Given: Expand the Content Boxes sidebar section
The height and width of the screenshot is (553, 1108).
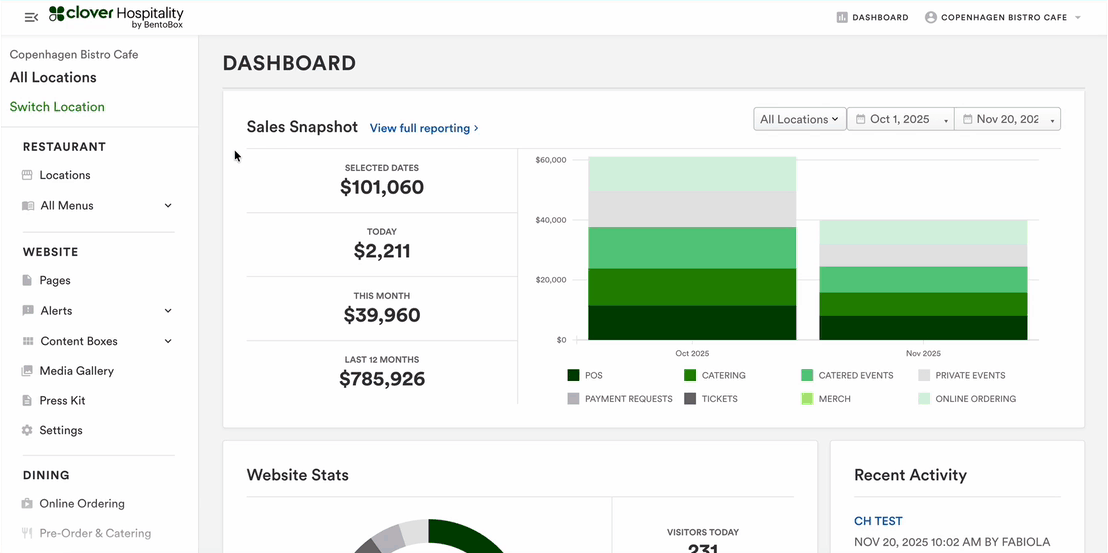Looking at the screenshot, I should pyautogui.click(x=168, y=341).
